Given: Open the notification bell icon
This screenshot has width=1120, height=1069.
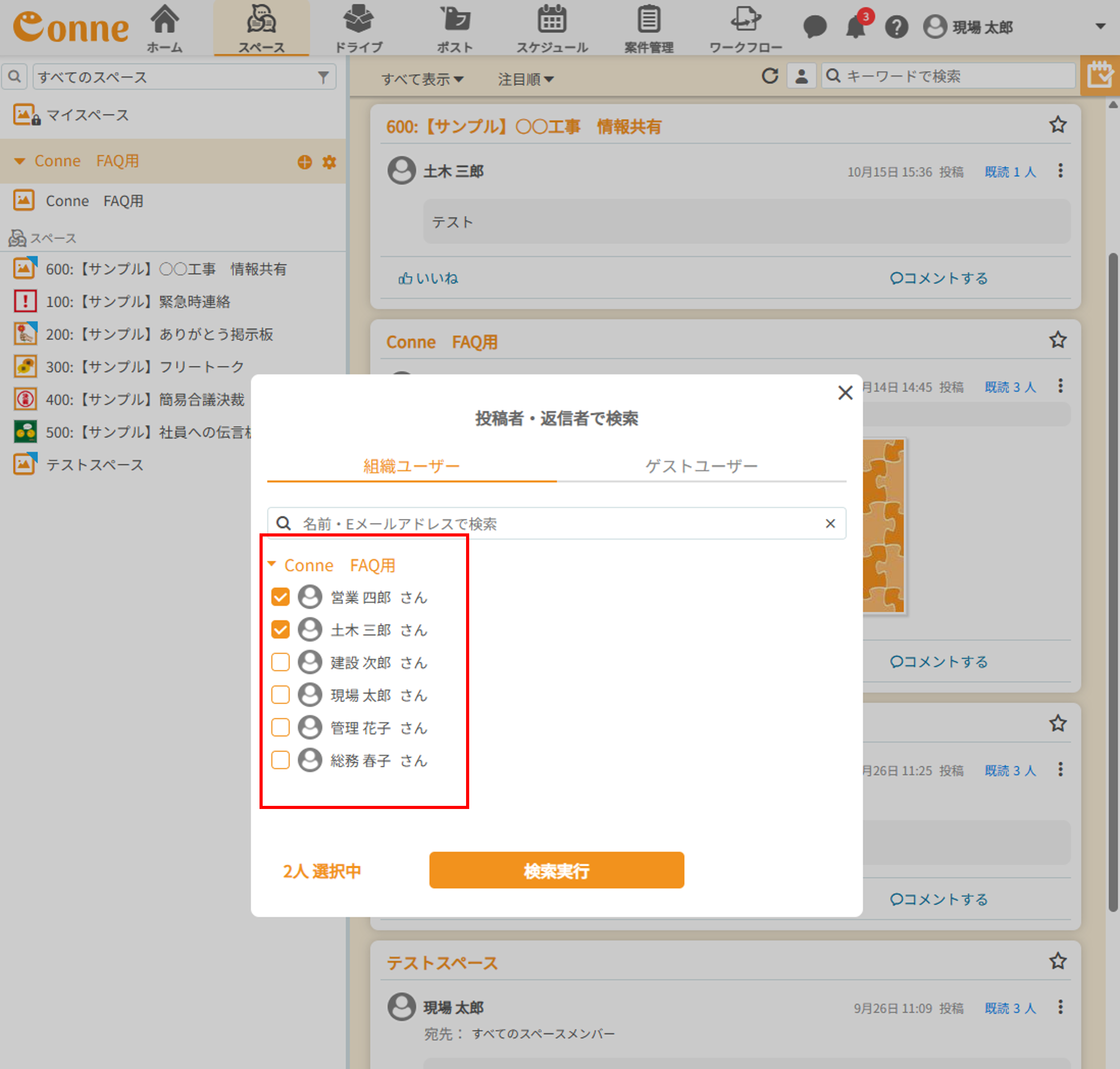Looking at the screenshot, I should coord(855,27).
